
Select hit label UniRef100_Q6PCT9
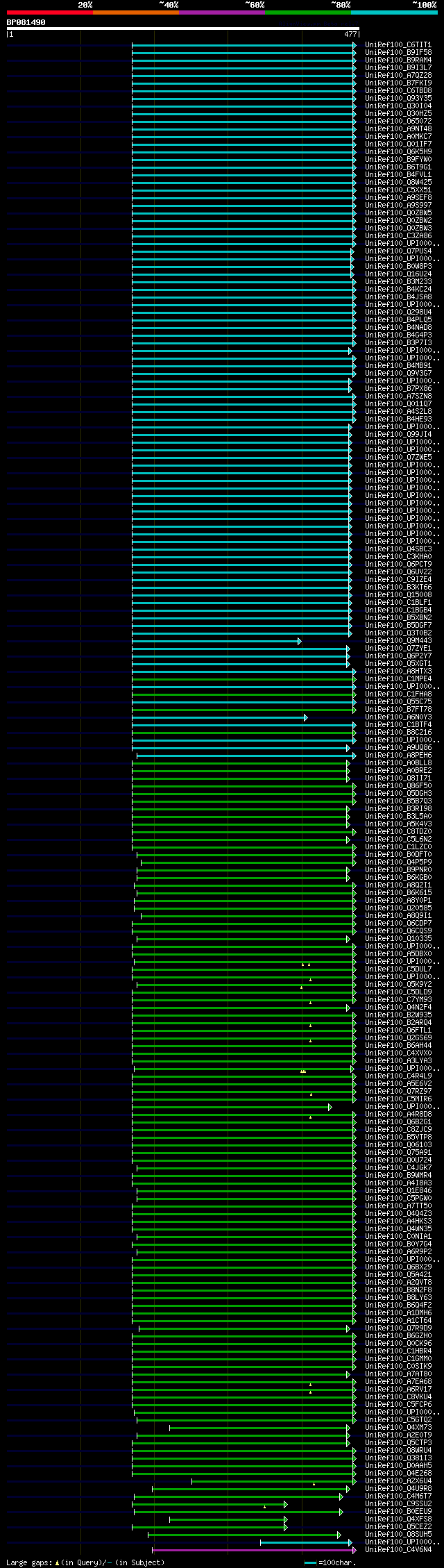(x=398, y=564)
